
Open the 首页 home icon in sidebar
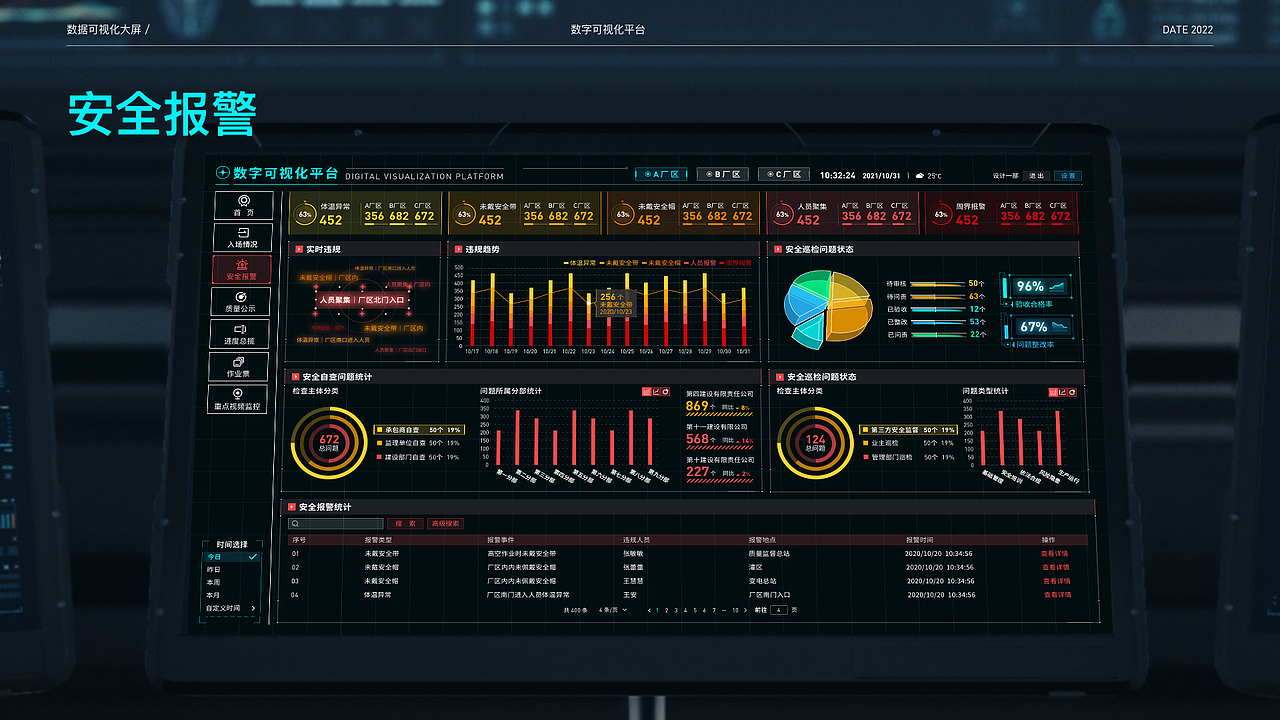pos(243,201)
